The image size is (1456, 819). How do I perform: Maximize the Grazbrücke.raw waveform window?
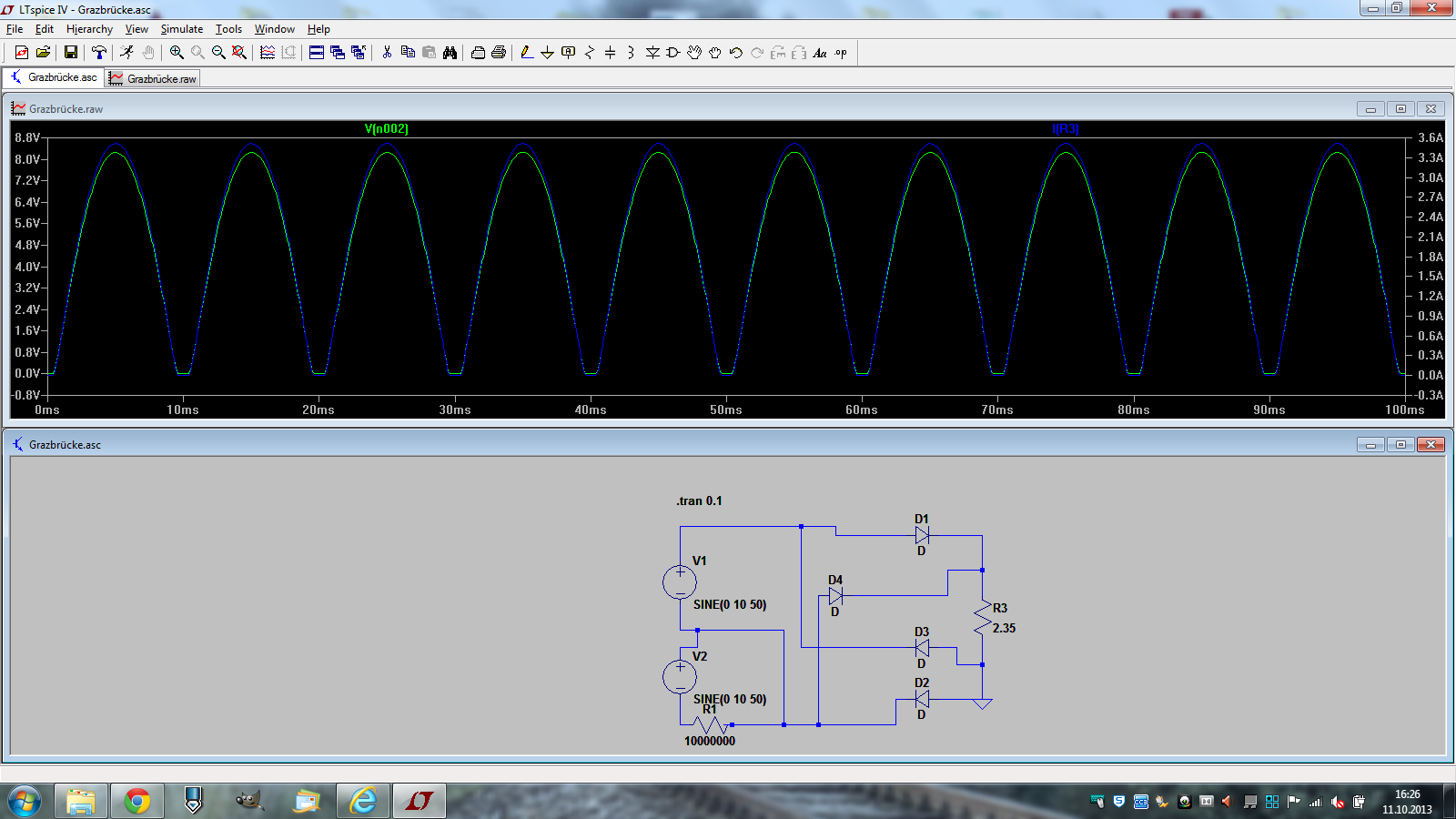point(1400,109)
